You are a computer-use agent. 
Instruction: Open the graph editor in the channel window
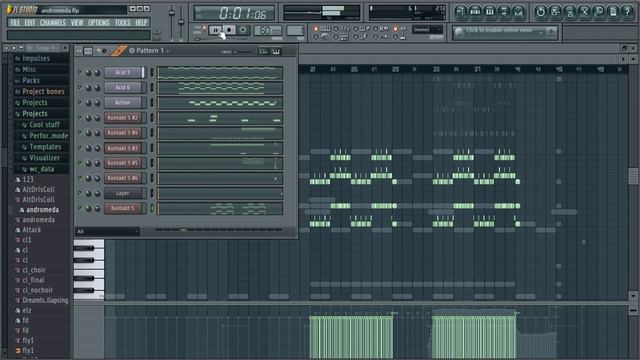click(x=264, y=51)
